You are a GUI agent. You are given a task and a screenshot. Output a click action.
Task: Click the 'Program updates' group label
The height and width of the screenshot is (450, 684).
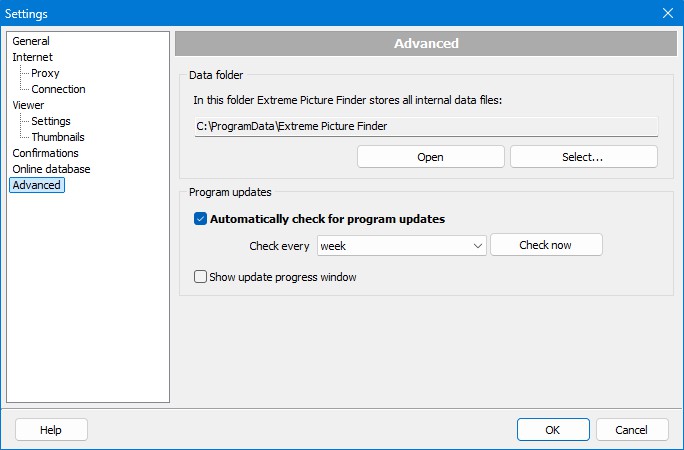pyautogui.click(x=230, y=192)
